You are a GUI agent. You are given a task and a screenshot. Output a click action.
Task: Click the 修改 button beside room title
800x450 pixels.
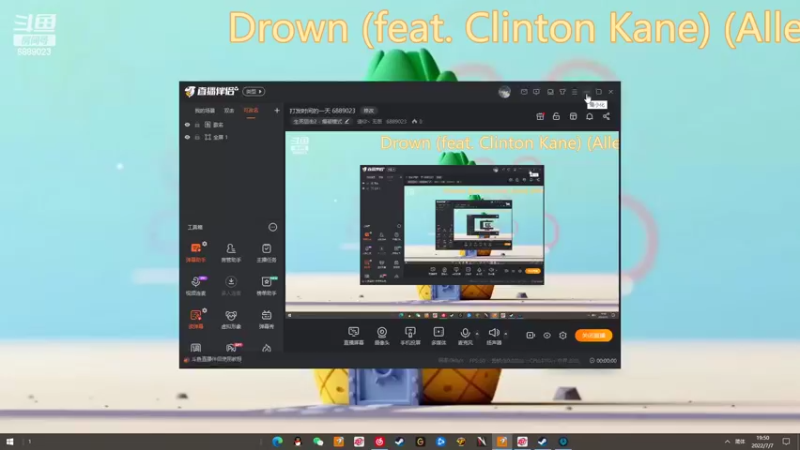(368, 111)
